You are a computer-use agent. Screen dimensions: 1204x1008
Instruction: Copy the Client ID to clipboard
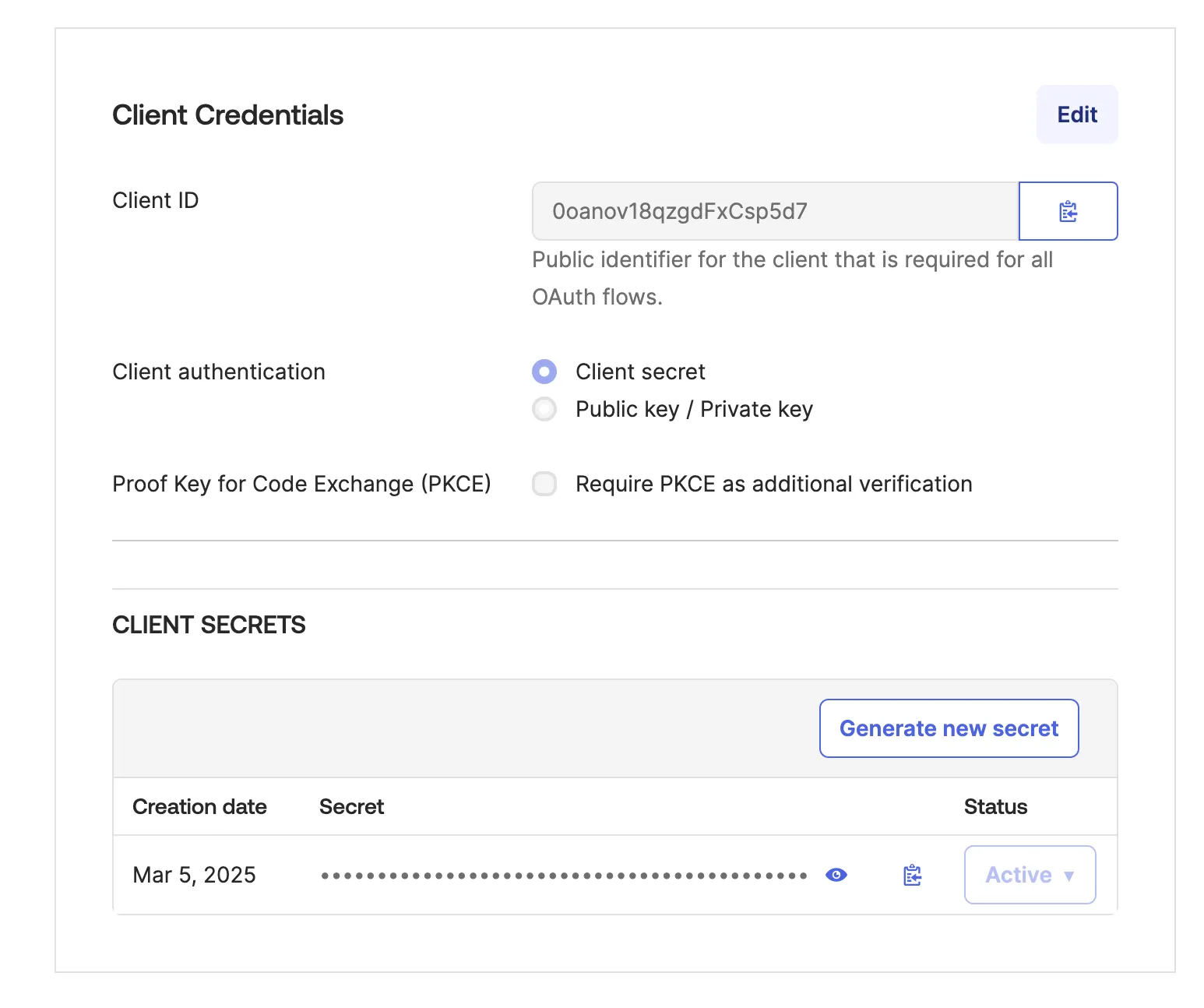pyautogui.click(x=1068, y=211)
